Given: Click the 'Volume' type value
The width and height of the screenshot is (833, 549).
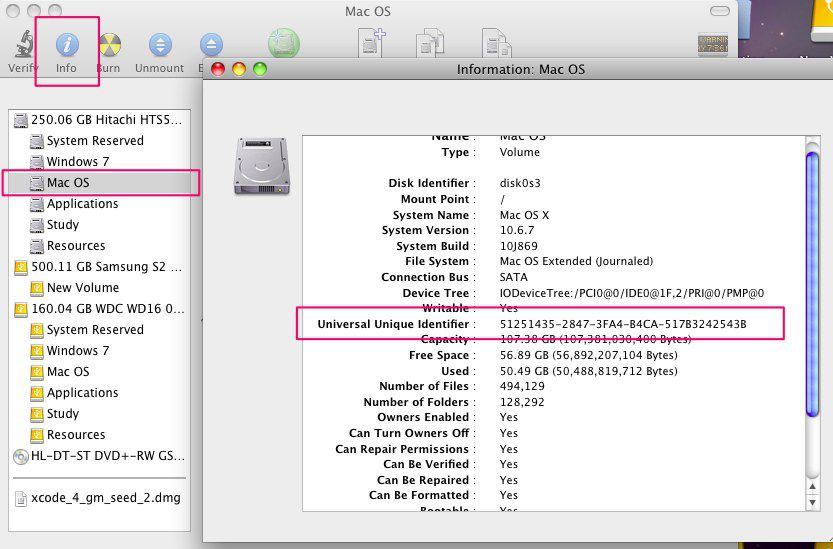Looking at the screenshot, I should pyautogui.click(x=520, y=153).
